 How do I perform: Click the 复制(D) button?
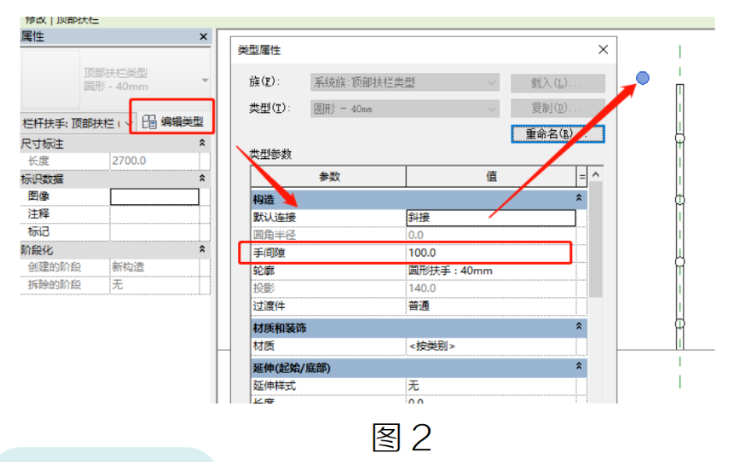pyautogui.click(x=558, y=109)
